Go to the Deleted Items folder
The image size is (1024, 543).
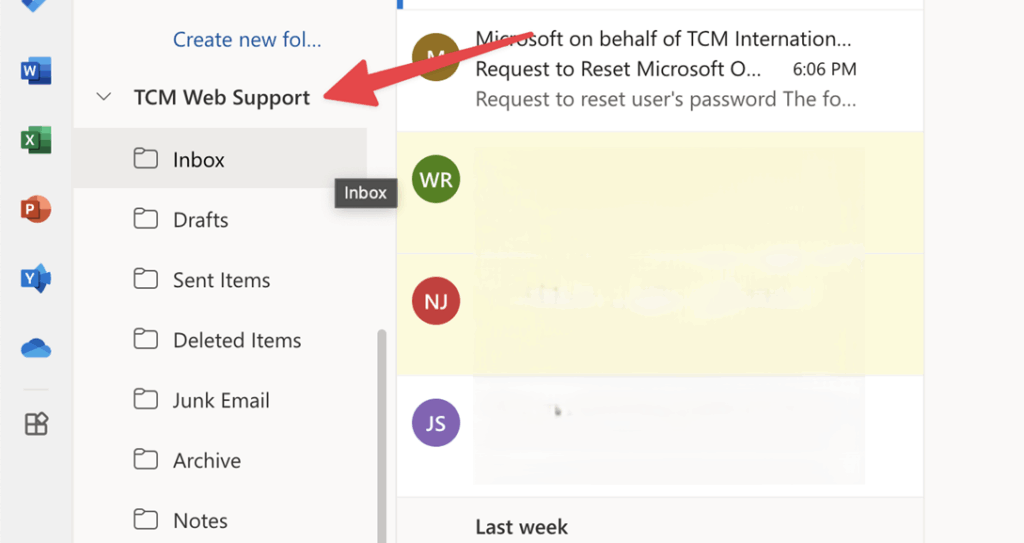(x=237, y=340)
